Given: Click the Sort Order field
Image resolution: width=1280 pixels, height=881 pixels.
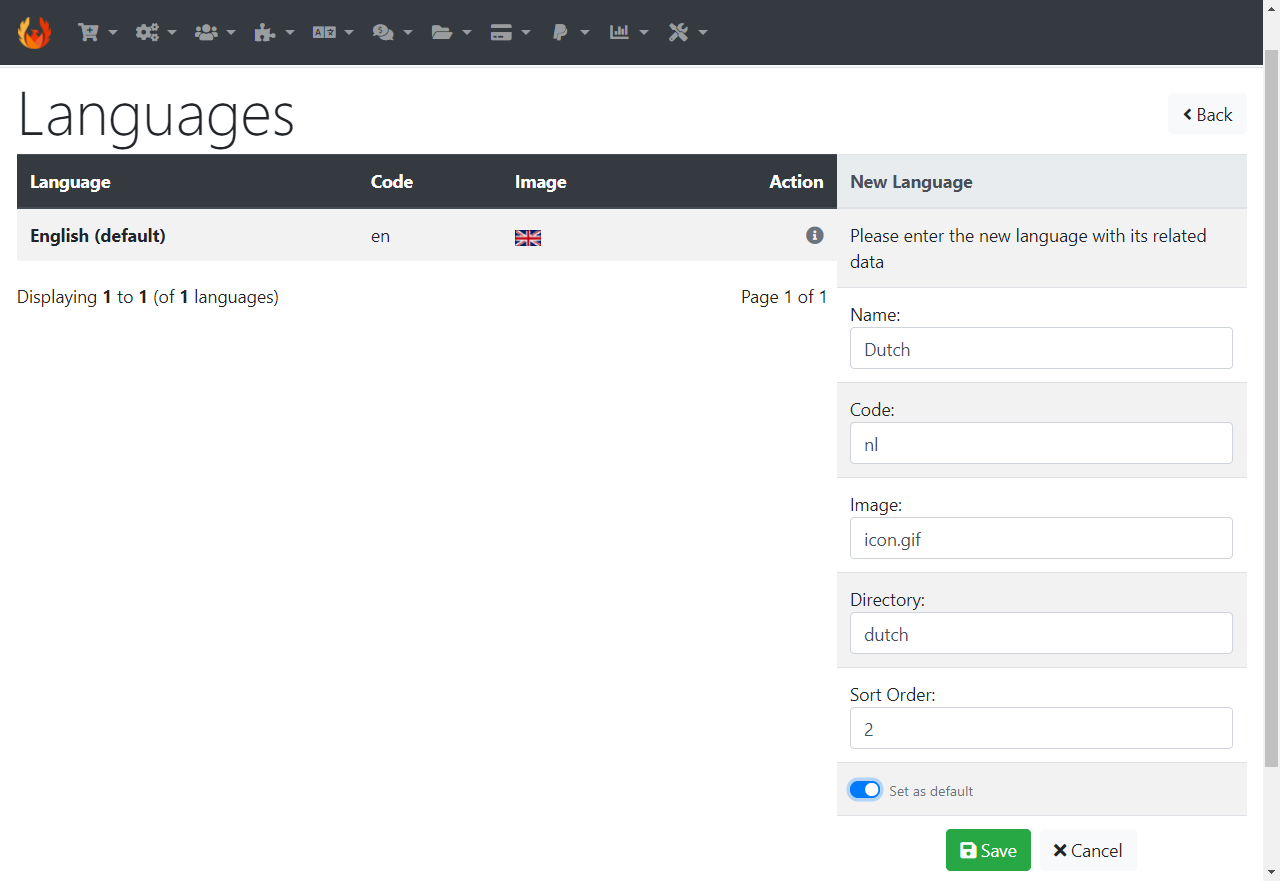Looking at the screenshot, I should click(x=1041, y=728).
